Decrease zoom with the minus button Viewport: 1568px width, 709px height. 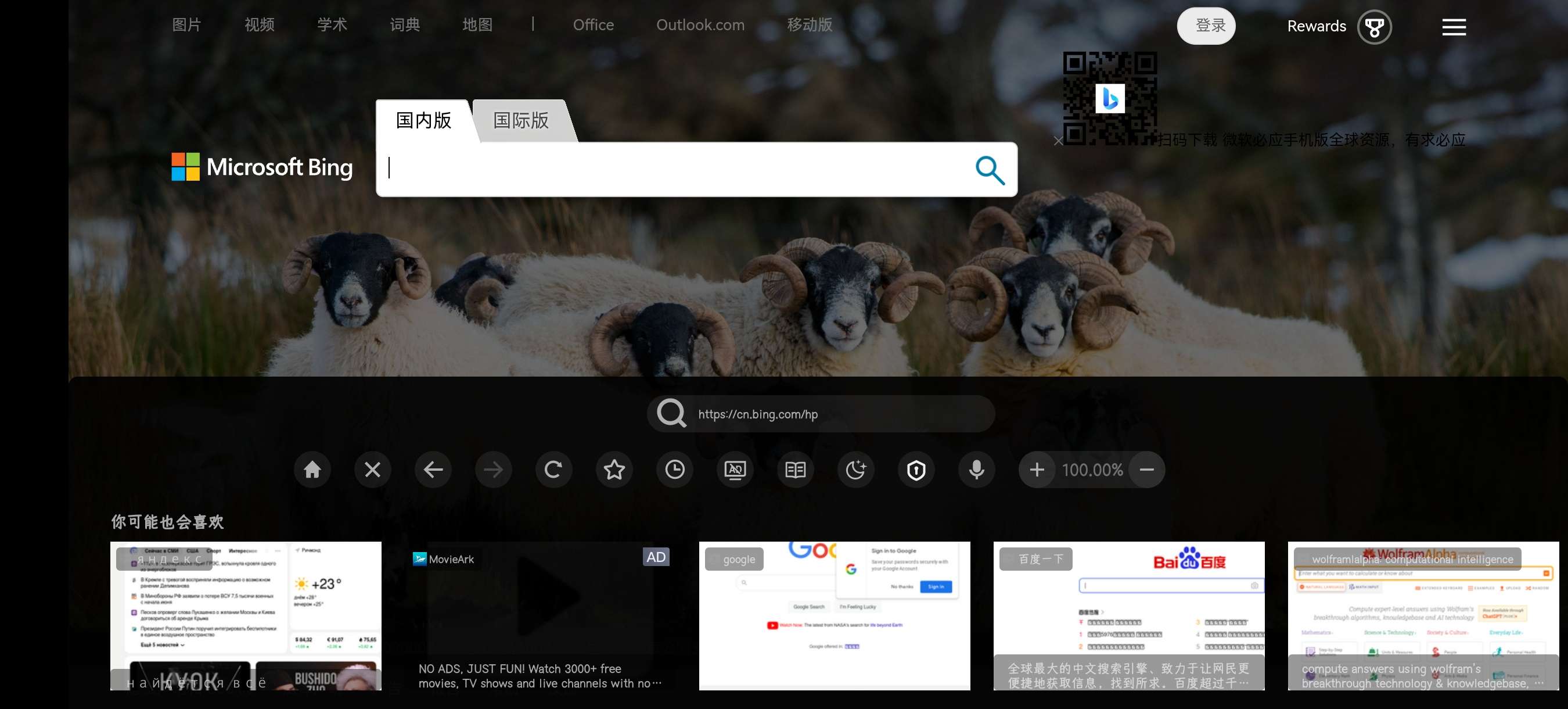[1147, 470]
